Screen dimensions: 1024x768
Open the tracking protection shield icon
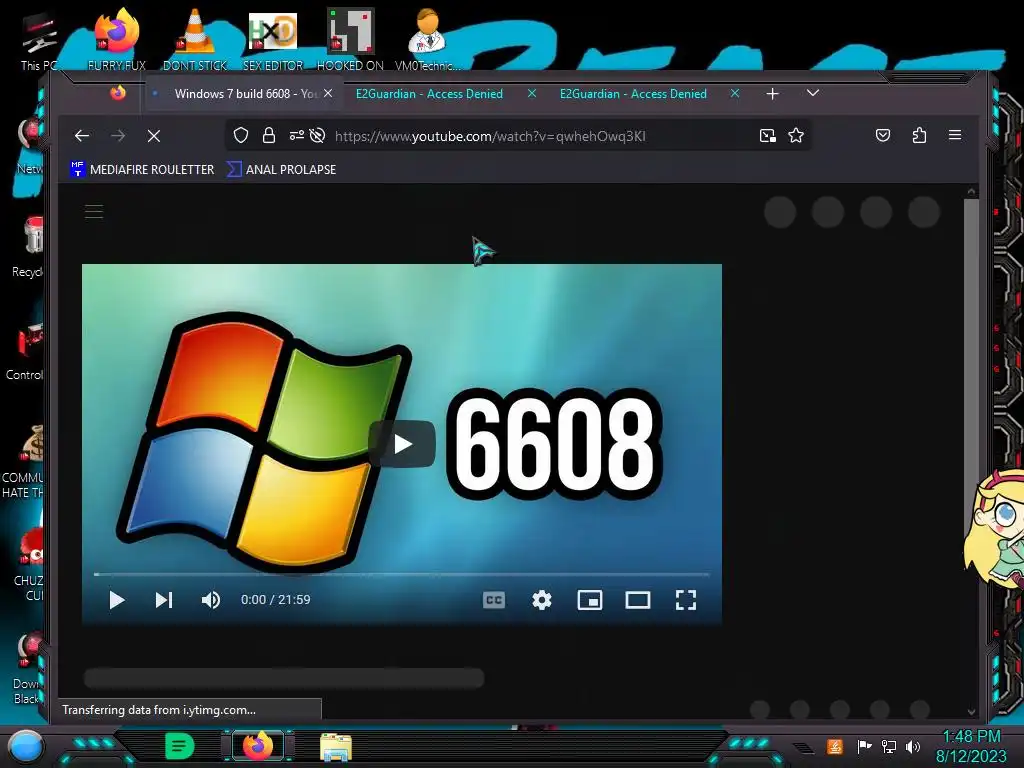click(x=241, y=135)
